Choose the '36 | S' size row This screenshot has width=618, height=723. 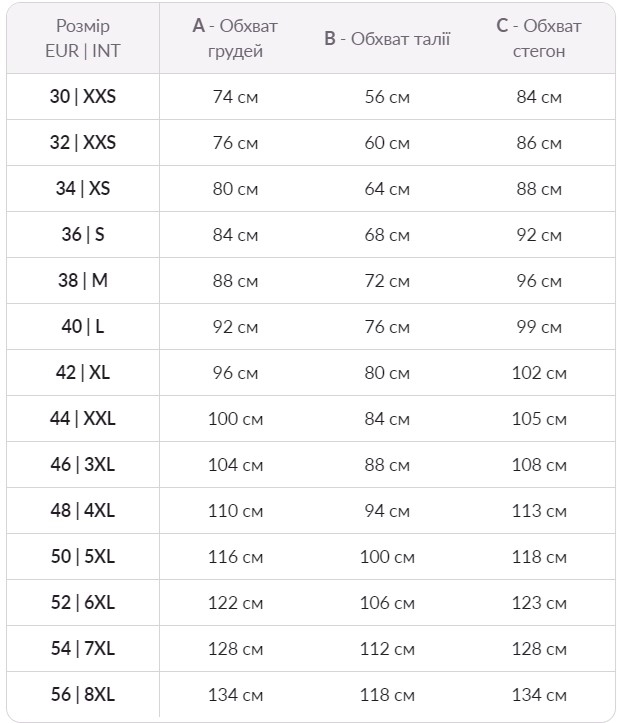point(311,235)
